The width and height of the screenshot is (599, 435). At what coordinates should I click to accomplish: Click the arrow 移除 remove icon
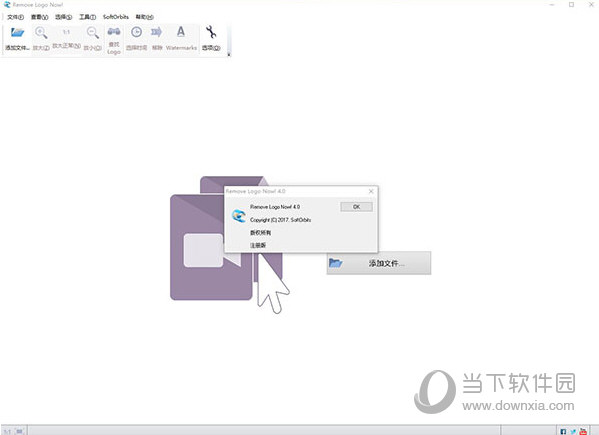[x=157, y=32]
